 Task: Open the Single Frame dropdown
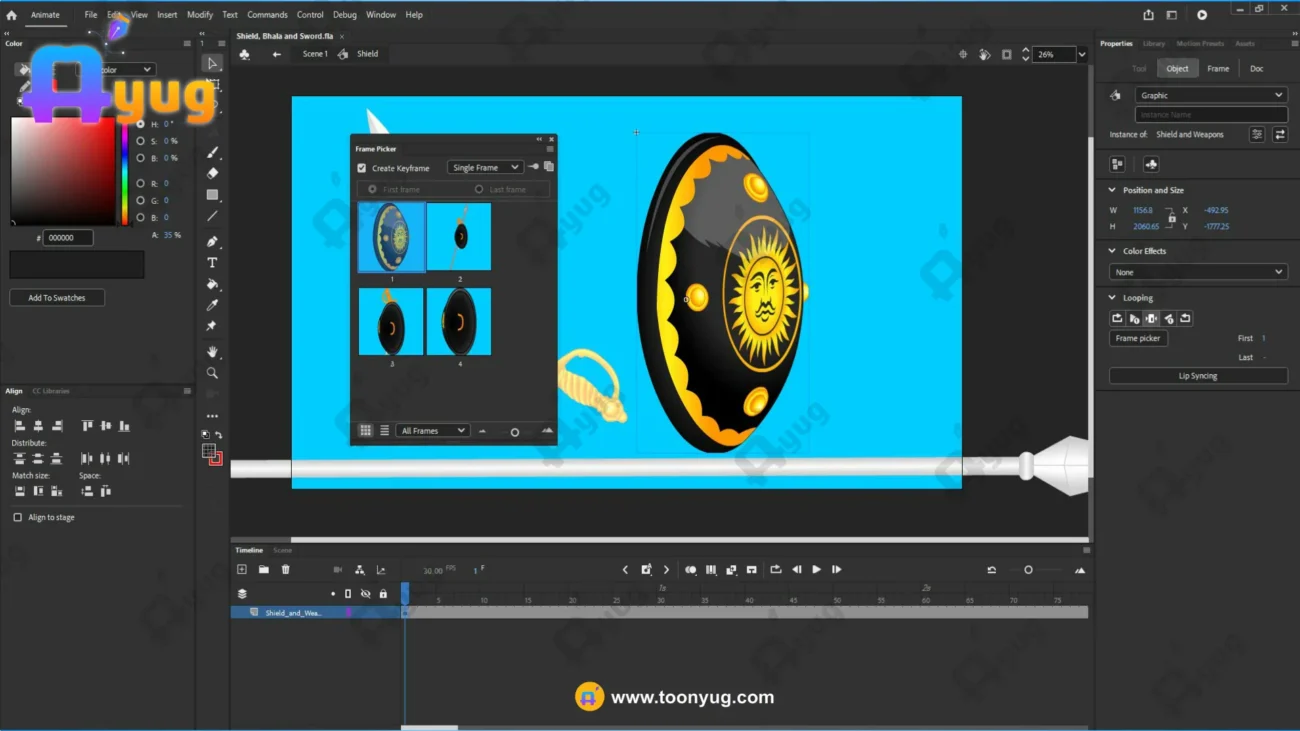click(x=485, y=168)
